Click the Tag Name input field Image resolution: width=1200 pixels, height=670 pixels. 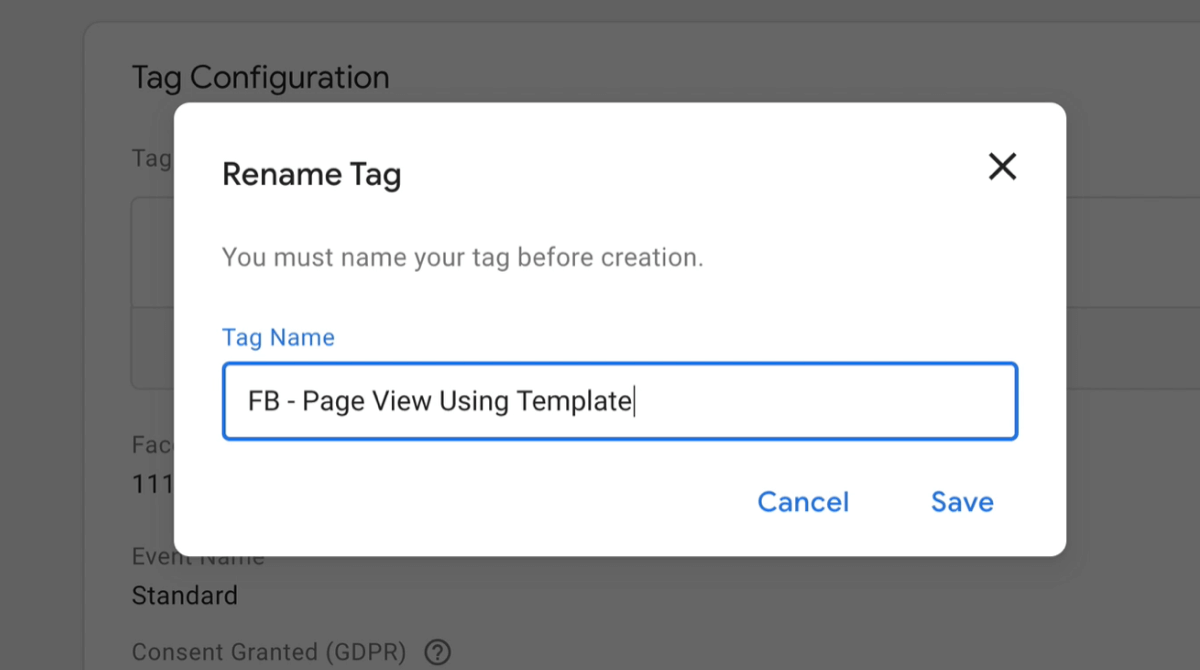tap(620, 401)
